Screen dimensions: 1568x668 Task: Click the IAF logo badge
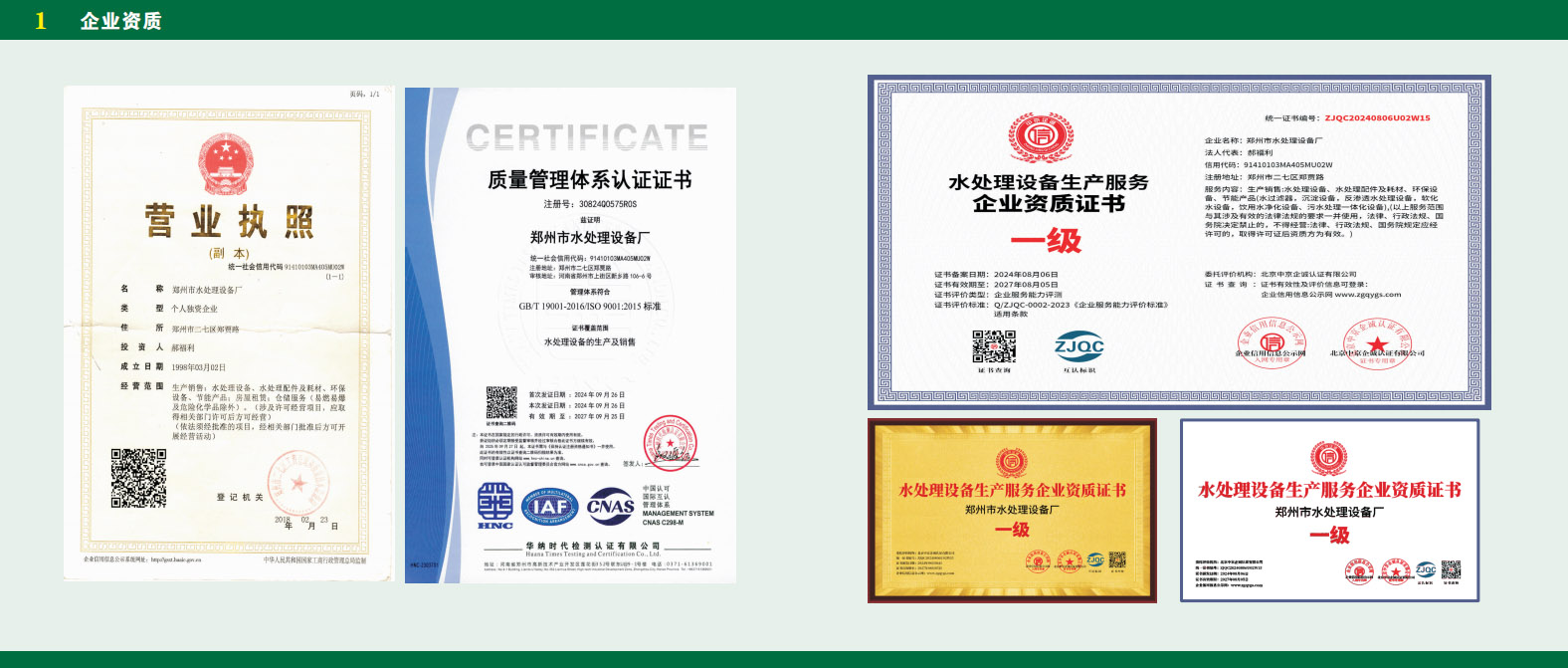549,507
